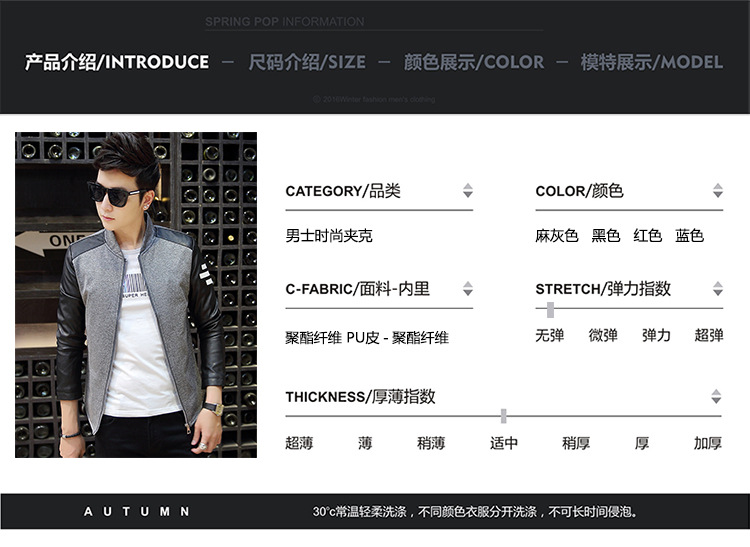Click the 超薄 thickness label
The width and height of the screenshot is (750, 547).
(x=299, y=443)
